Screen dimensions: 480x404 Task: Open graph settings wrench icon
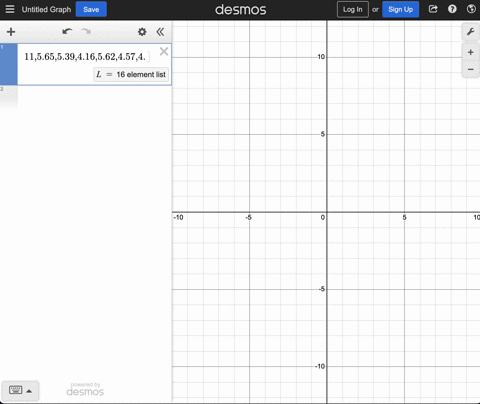(x=471, y=32)
